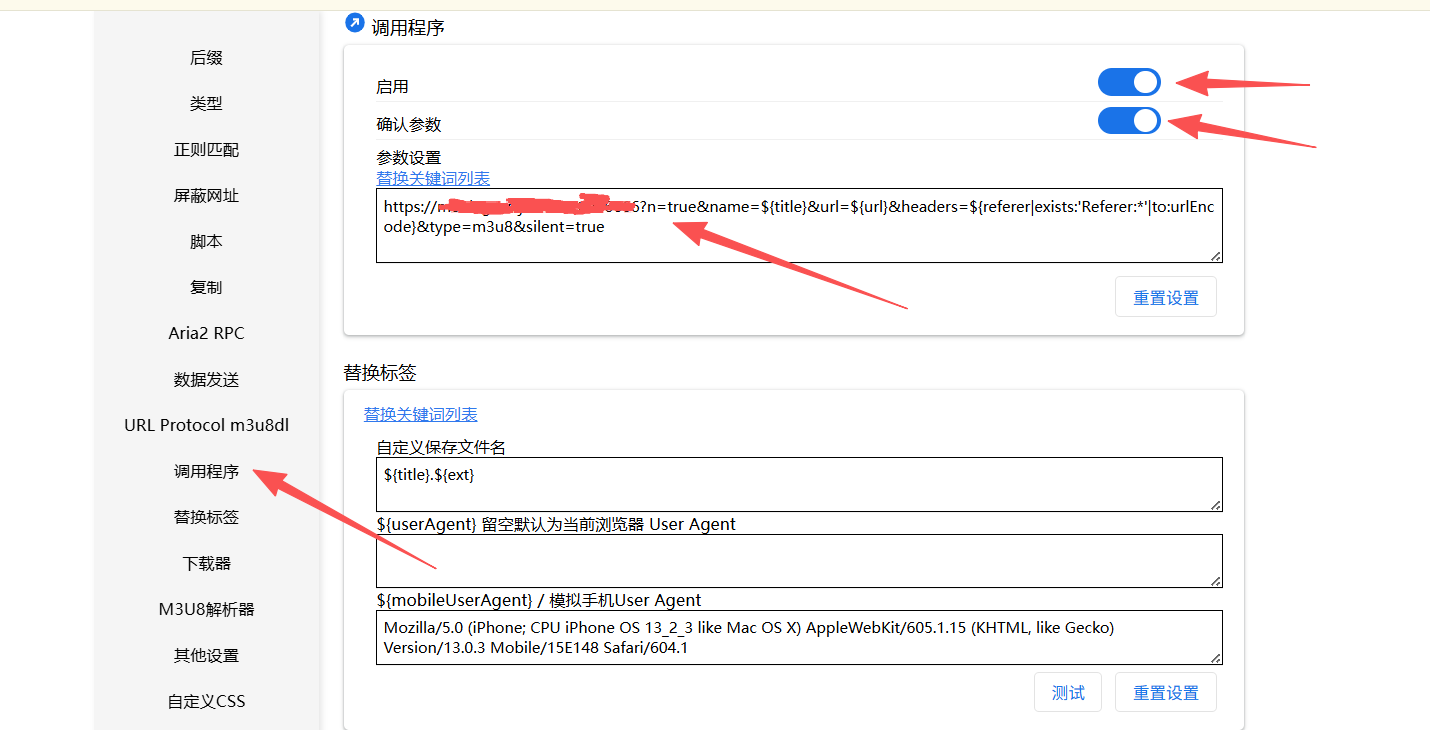Select URL Protocol m3u8dl in sidebar

pyautogui.click(x=206, y=425)
